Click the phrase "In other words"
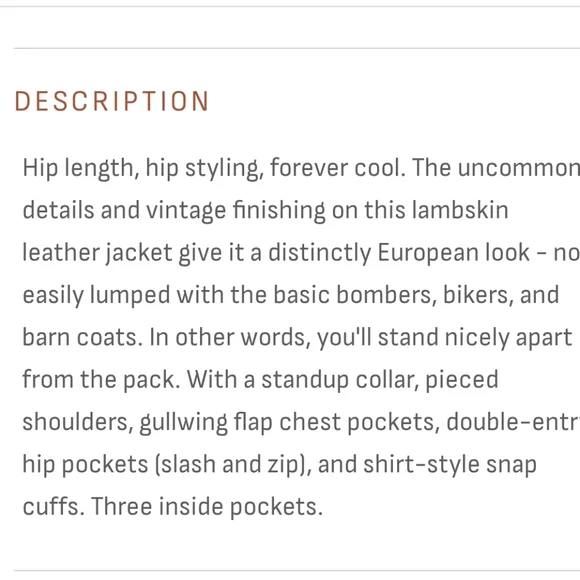The image size is (580, 580). (x=229, y=337)
